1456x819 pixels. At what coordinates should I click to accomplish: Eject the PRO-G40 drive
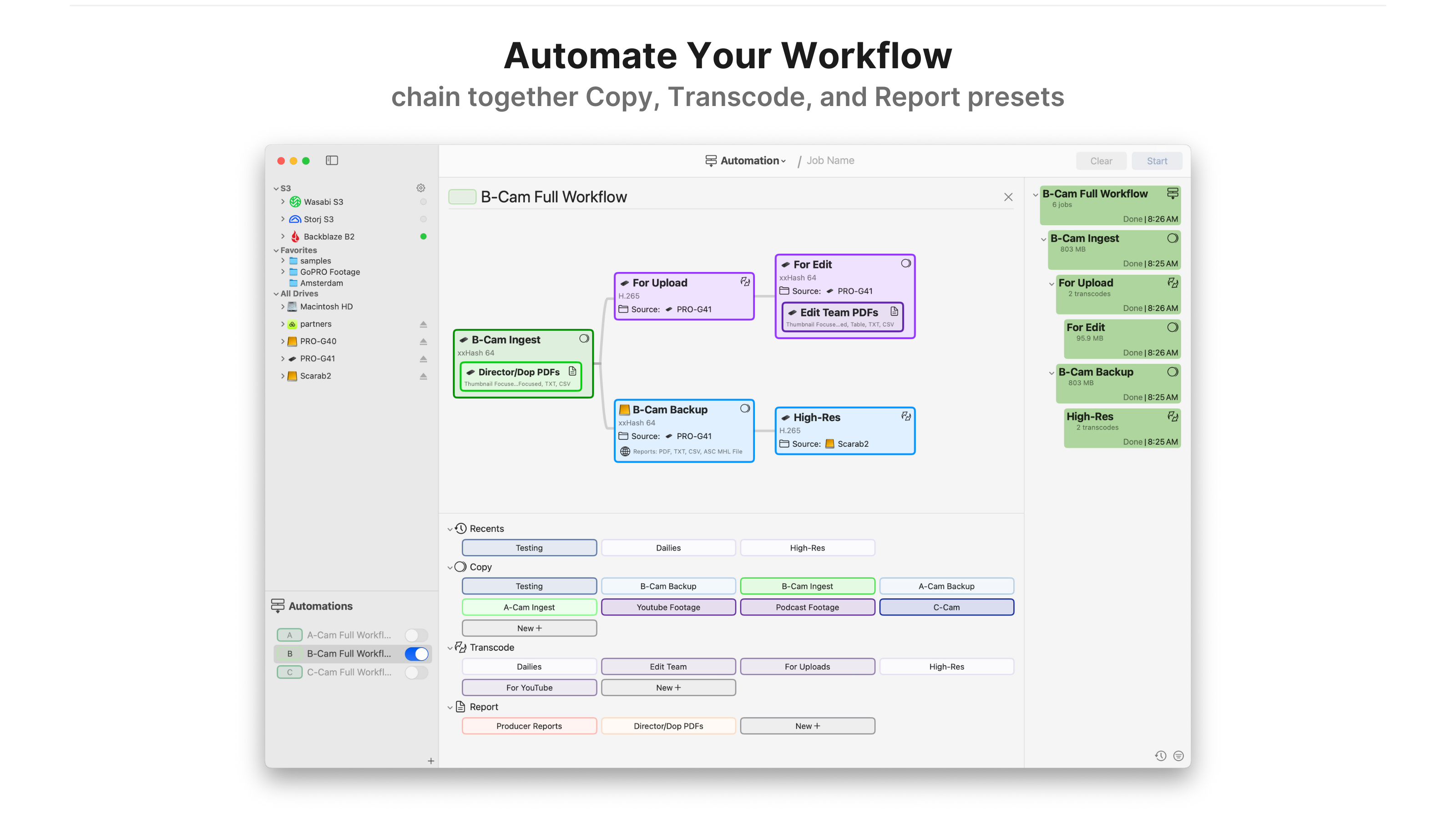click(x=423, y=341)
